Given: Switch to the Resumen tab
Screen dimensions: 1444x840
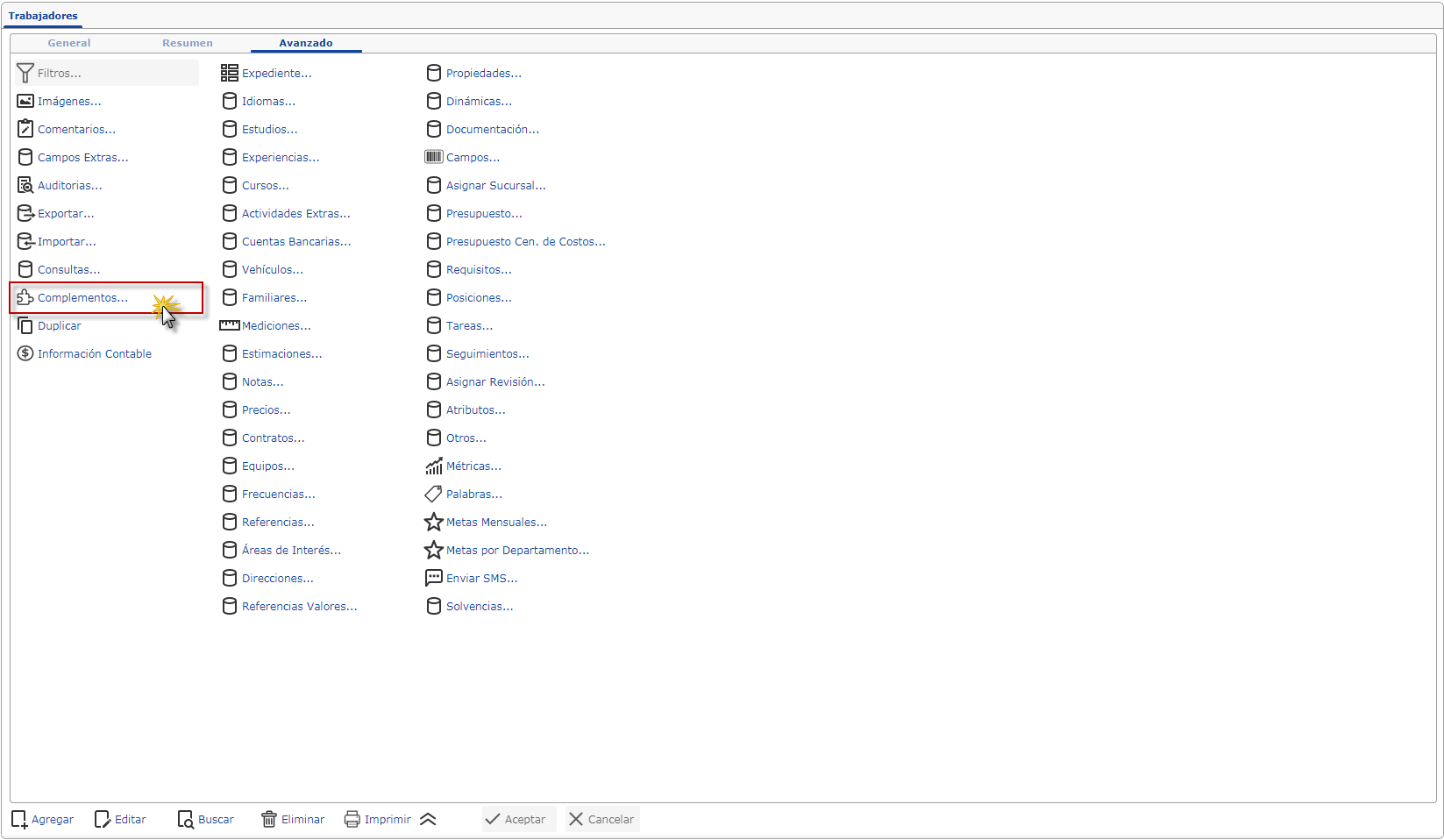Looking at the screenshot, I should pos(187,43).
